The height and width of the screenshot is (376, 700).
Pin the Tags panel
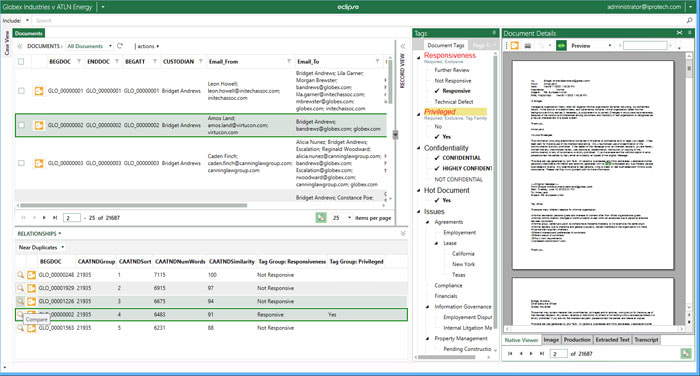(494, 33)
